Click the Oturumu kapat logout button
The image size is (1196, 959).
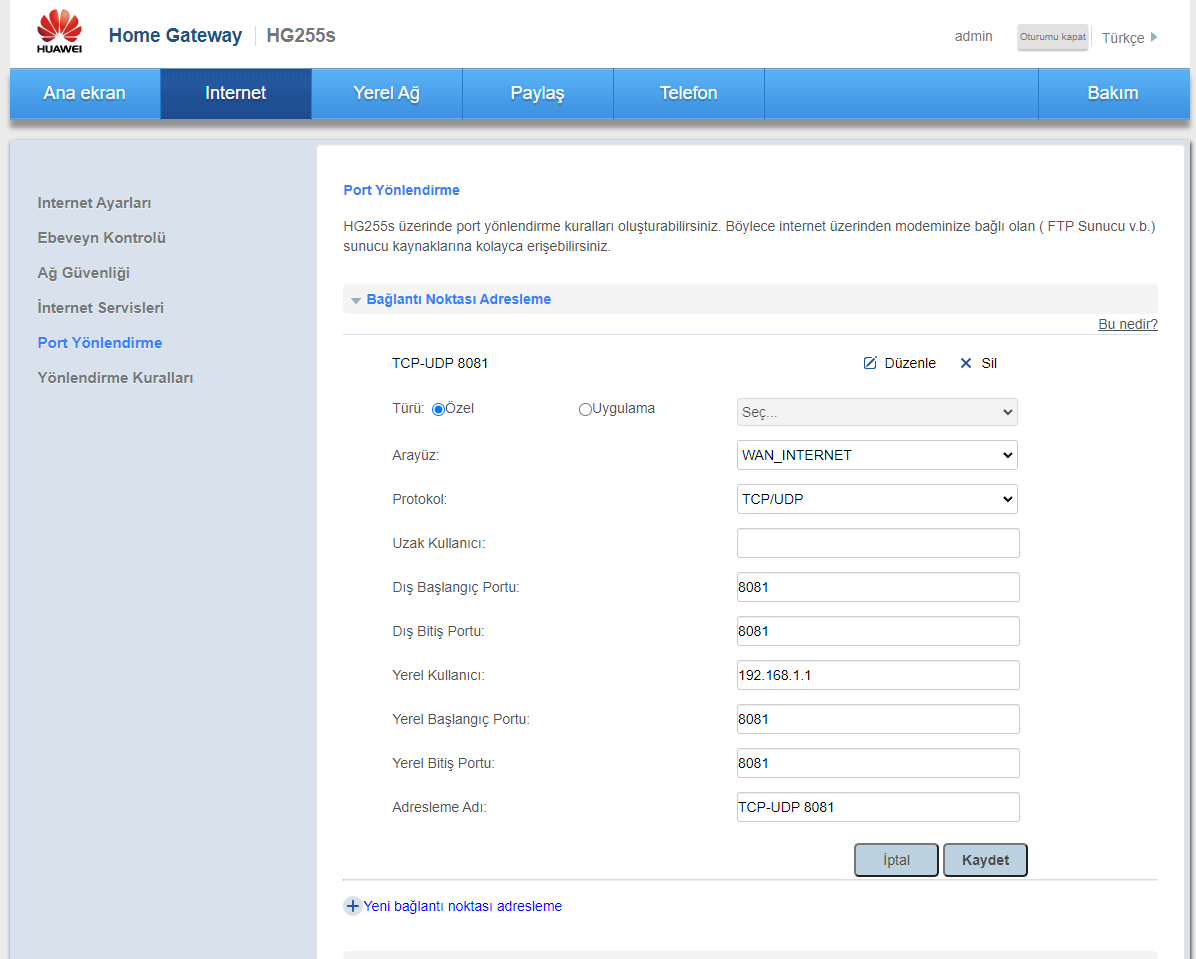[x=1052, y=37]
